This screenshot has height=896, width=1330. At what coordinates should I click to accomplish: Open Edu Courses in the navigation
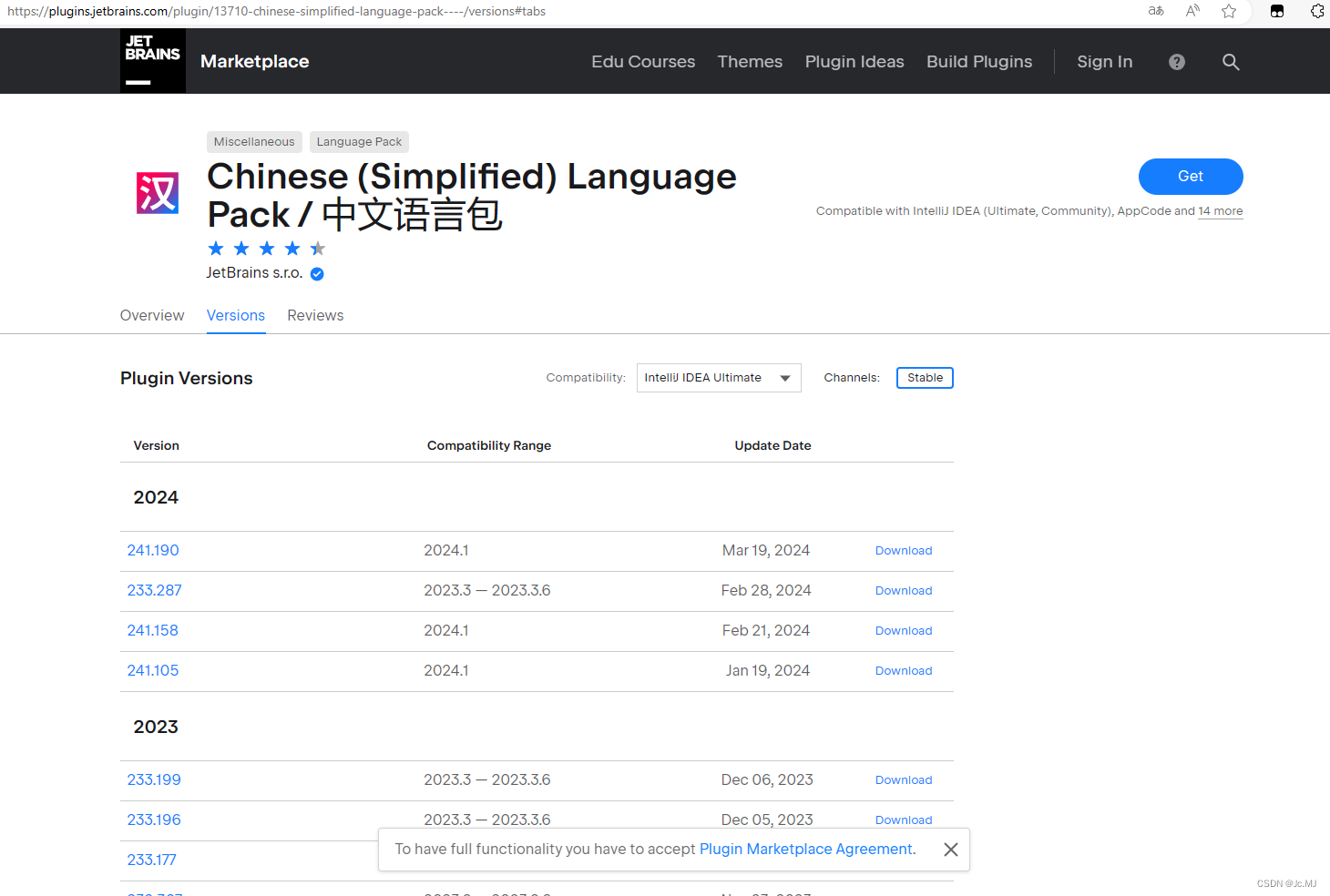(643, 62)
